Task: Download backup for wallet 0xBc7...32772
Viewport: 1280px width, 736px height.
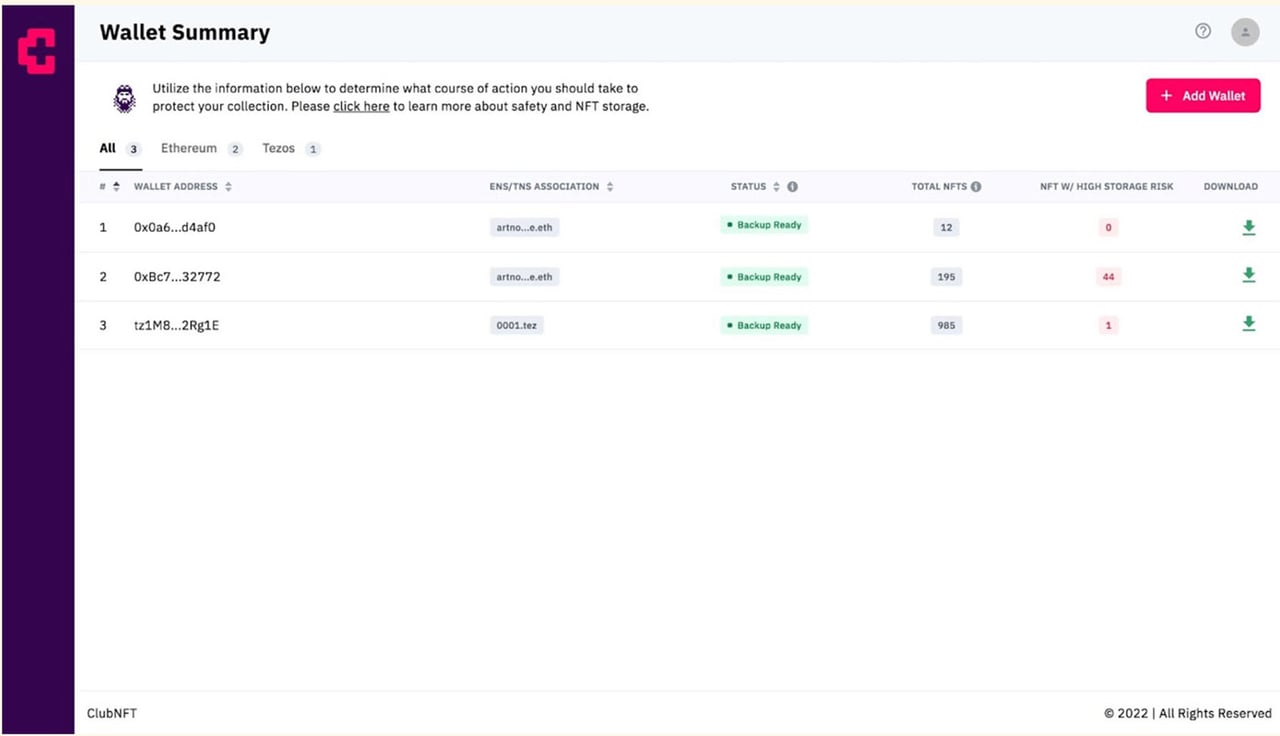Action: 1249,275
